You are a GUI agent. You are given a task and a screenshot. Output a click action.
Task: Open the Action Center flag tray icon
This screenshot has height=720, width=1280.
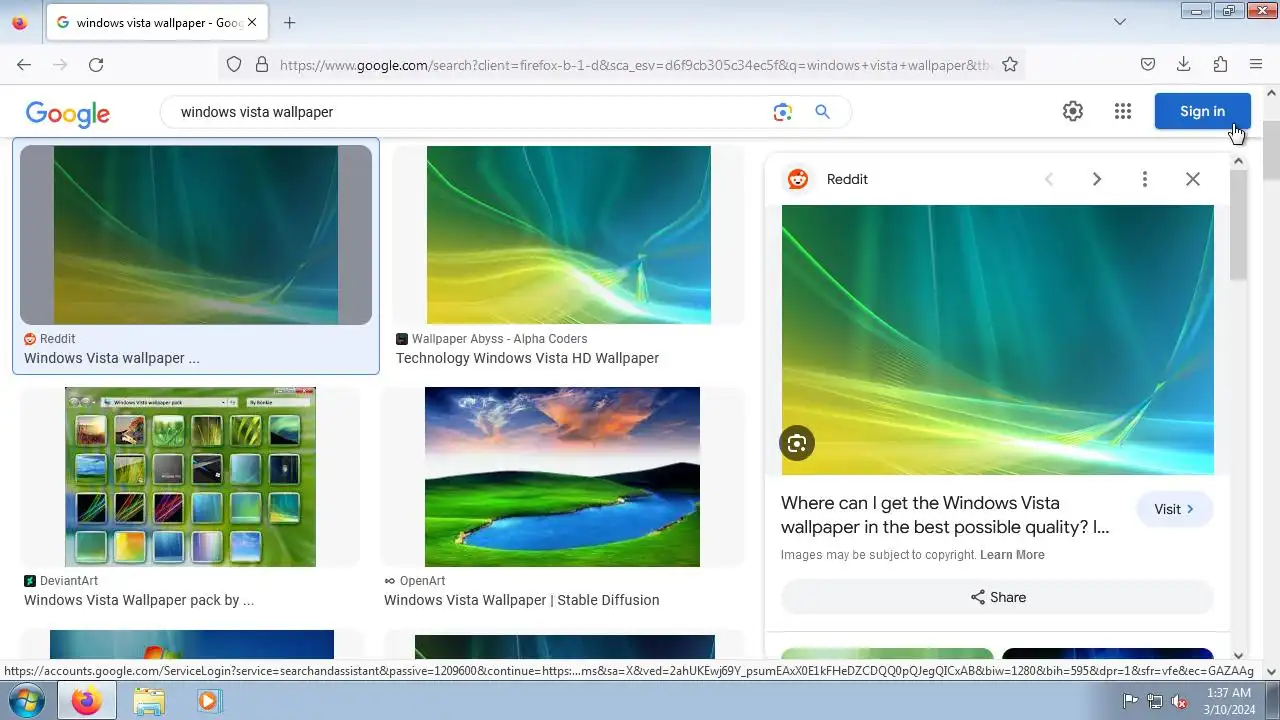click(1131, 701)
